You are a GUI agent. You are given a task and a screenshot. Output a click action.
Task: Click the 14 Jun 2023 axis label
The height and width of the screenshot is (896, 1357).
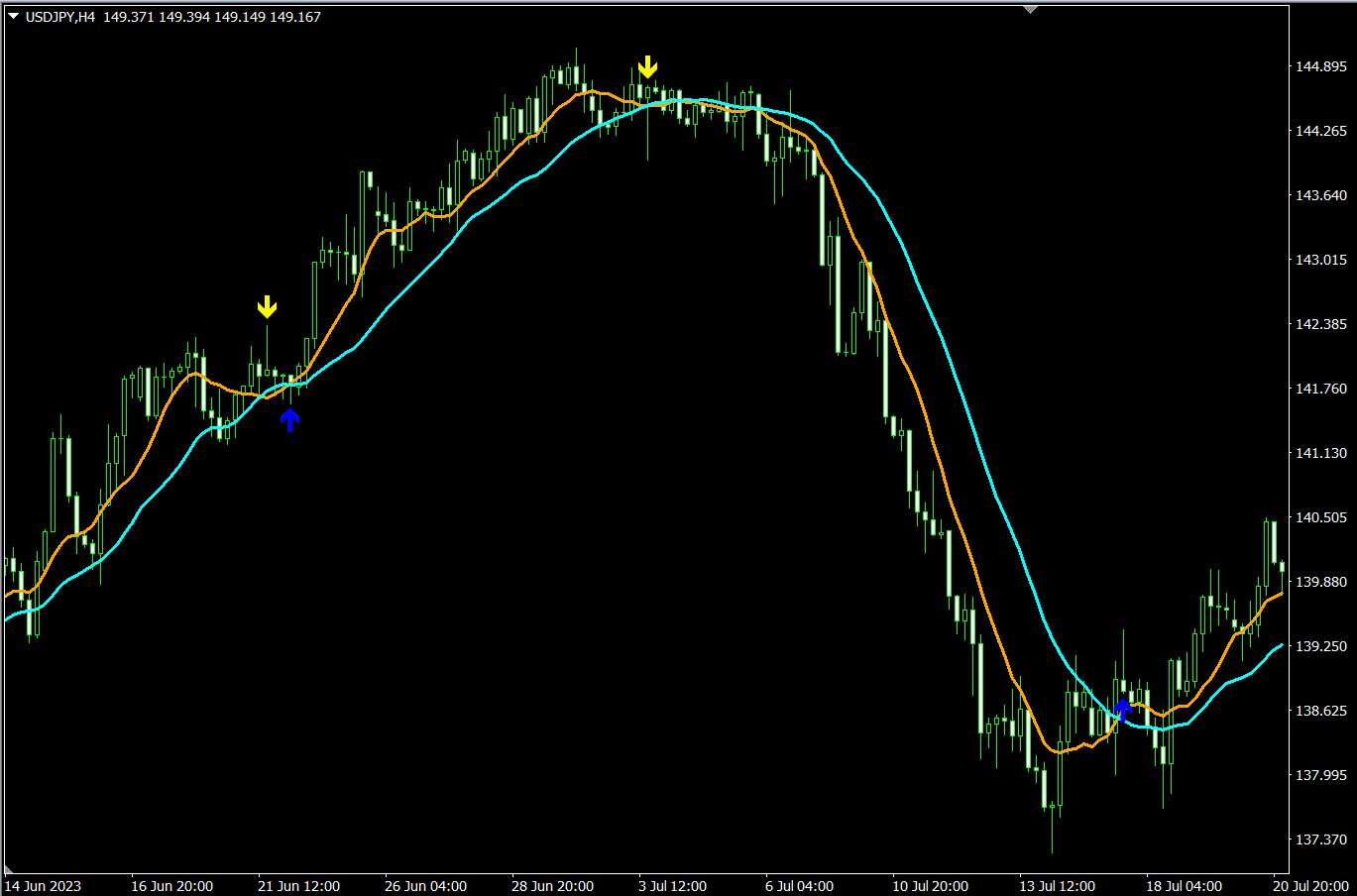tap(44, 886)
